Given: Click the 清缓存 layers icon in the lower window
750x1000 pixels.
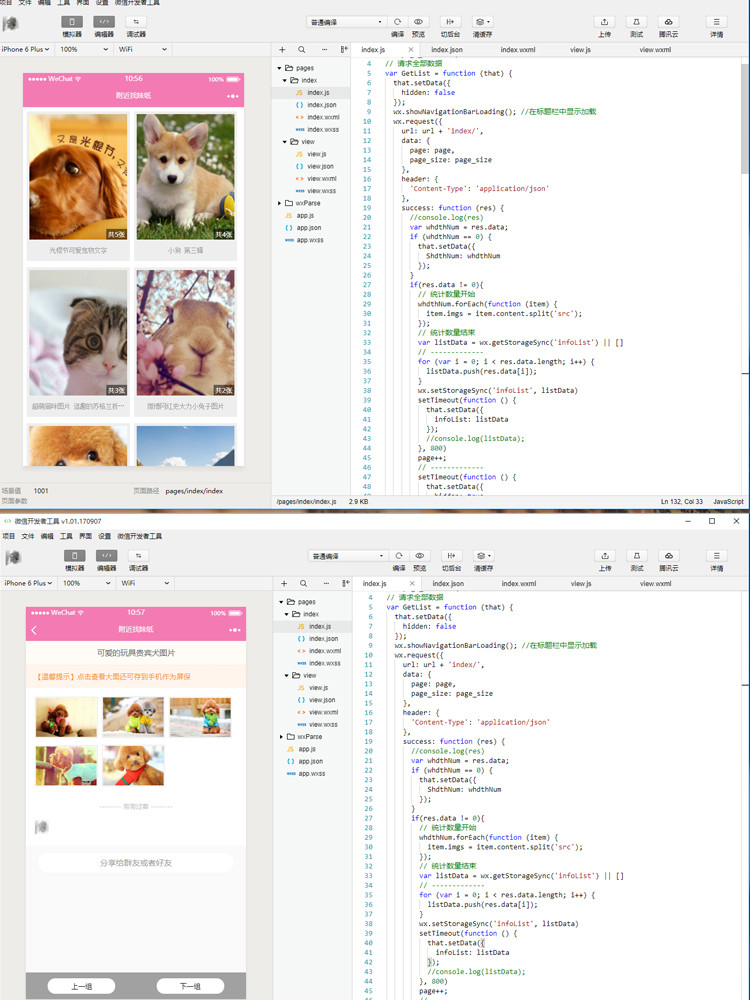Looking at the screenshot, I should pos(483,555).
